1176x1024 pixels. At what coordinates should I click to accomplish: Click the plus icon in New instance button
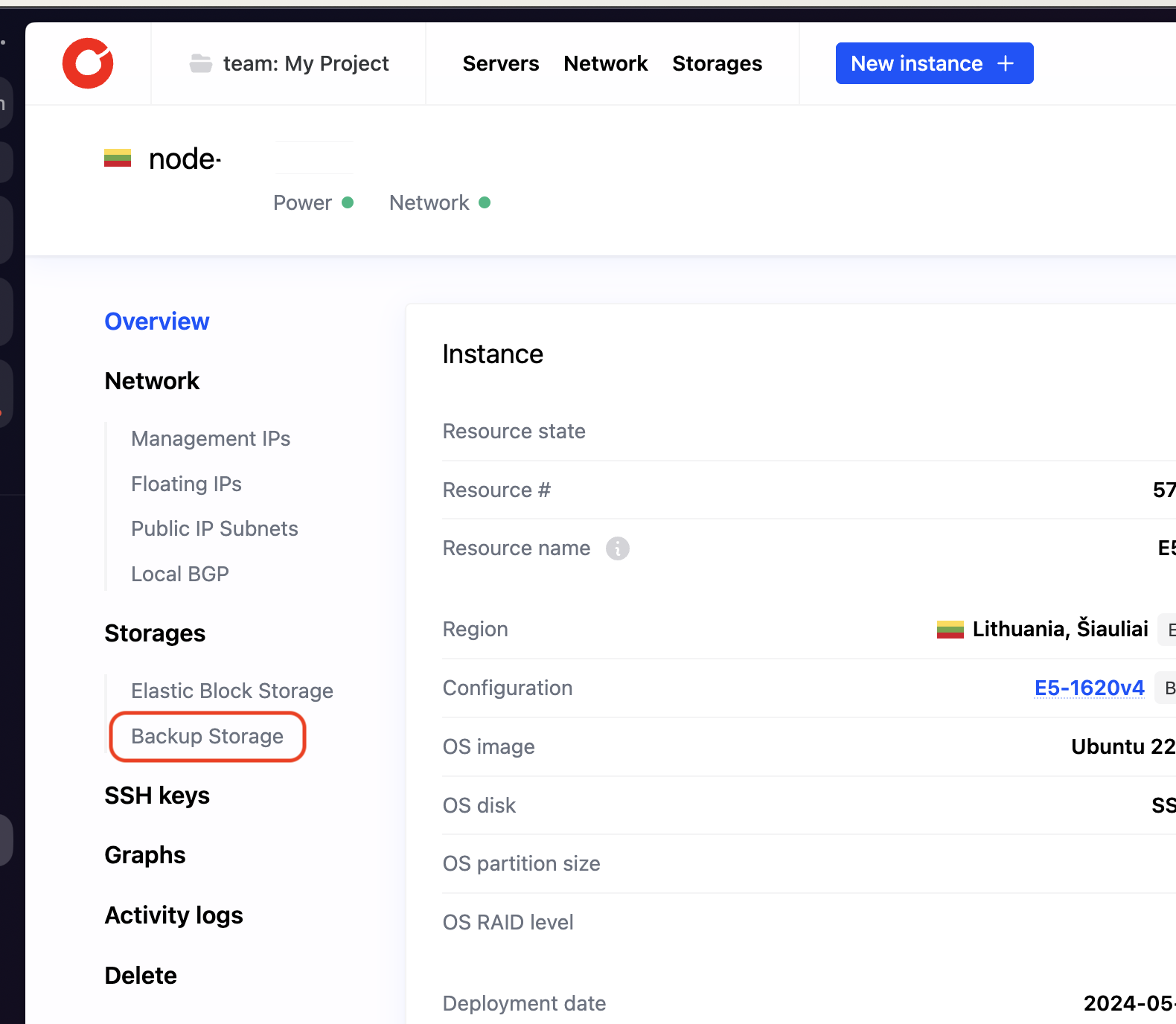[x=1006, y=63]
